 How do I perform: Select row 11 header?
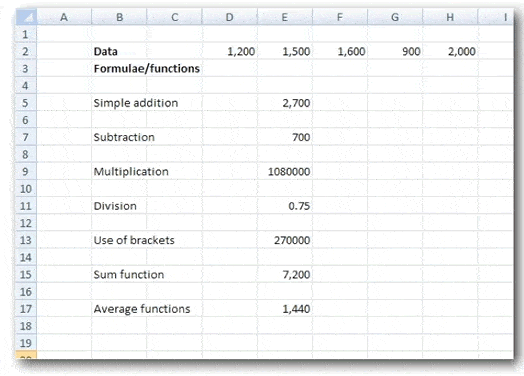pyautogui.click(x=26, y=206)
